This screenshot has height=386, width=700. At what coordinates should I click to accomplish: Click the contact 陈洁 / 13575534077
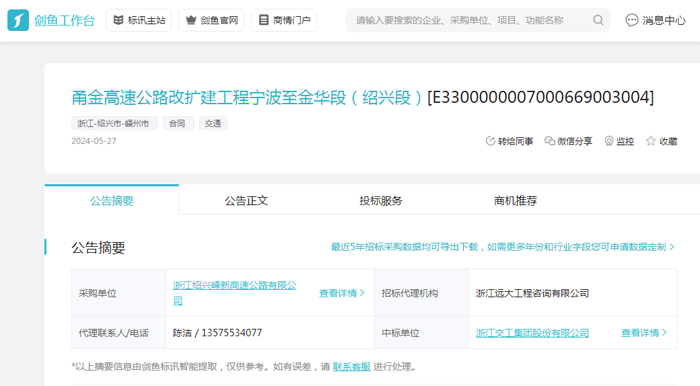[217, 333]
